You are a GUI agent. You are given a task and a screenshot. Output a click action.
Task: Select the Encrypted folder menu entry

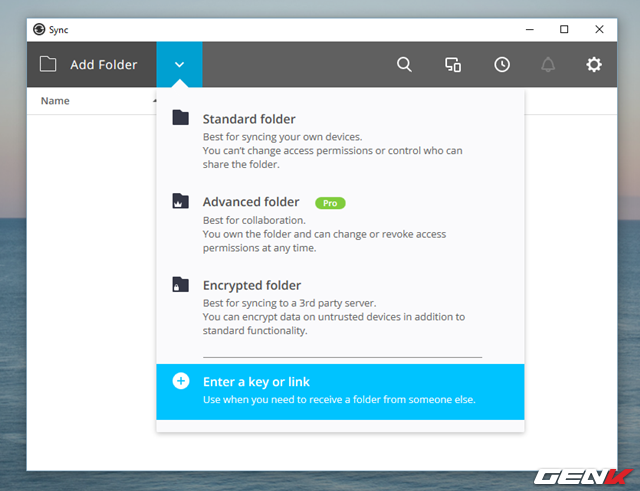(251, 285)
